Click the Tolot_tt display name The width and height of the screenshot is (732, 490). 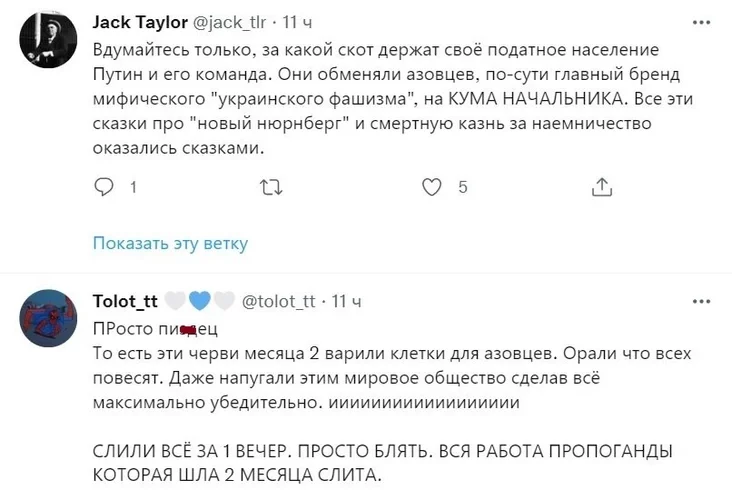(122, 301)
